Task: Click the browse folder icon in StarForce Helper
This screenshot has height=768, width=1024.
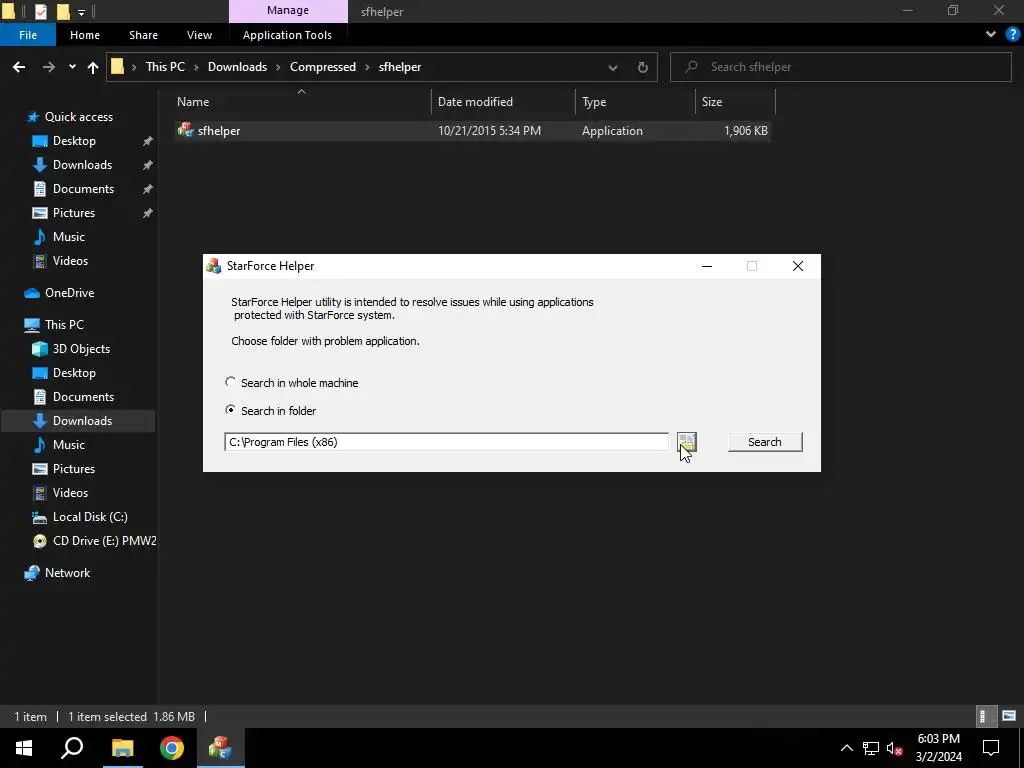Action: click(686, 442)
